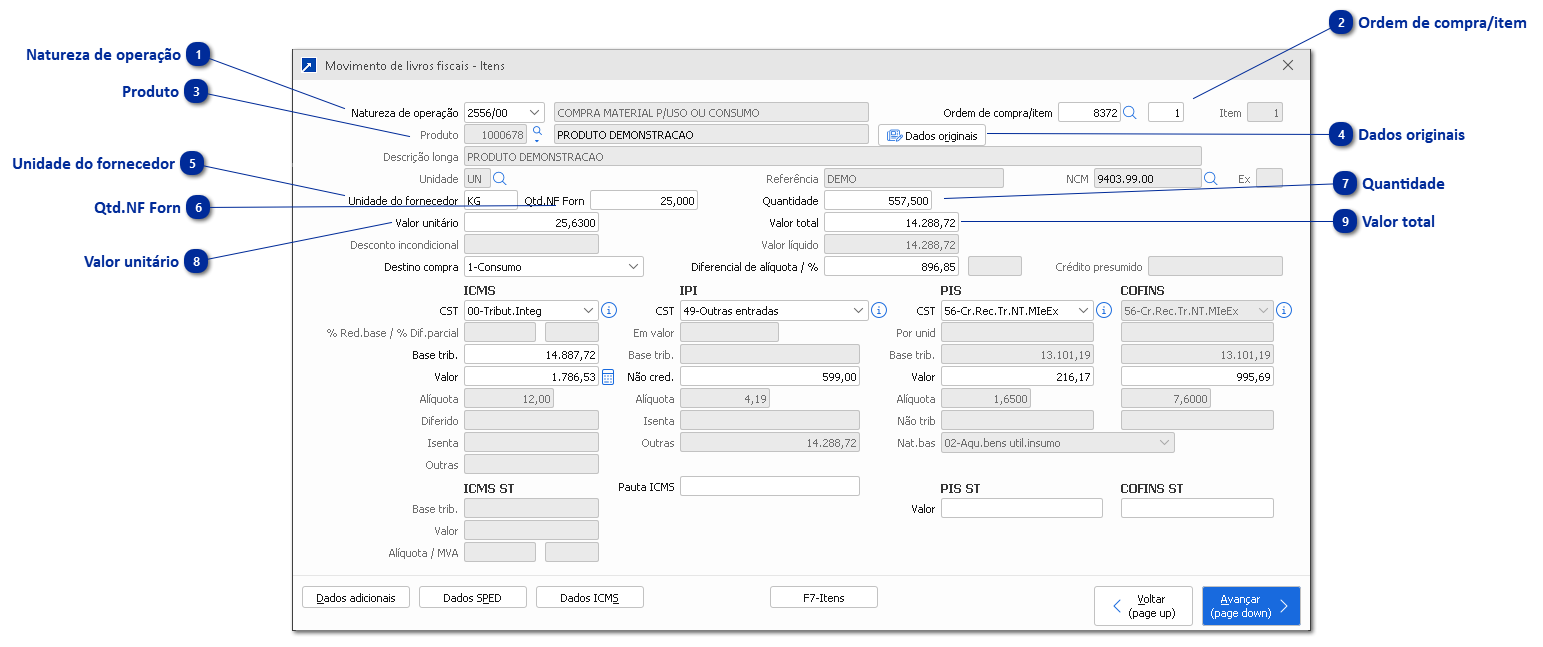Click the info icon next to COFINS CST
This screenshot has height=647, width=1543.
(1284, 311)
